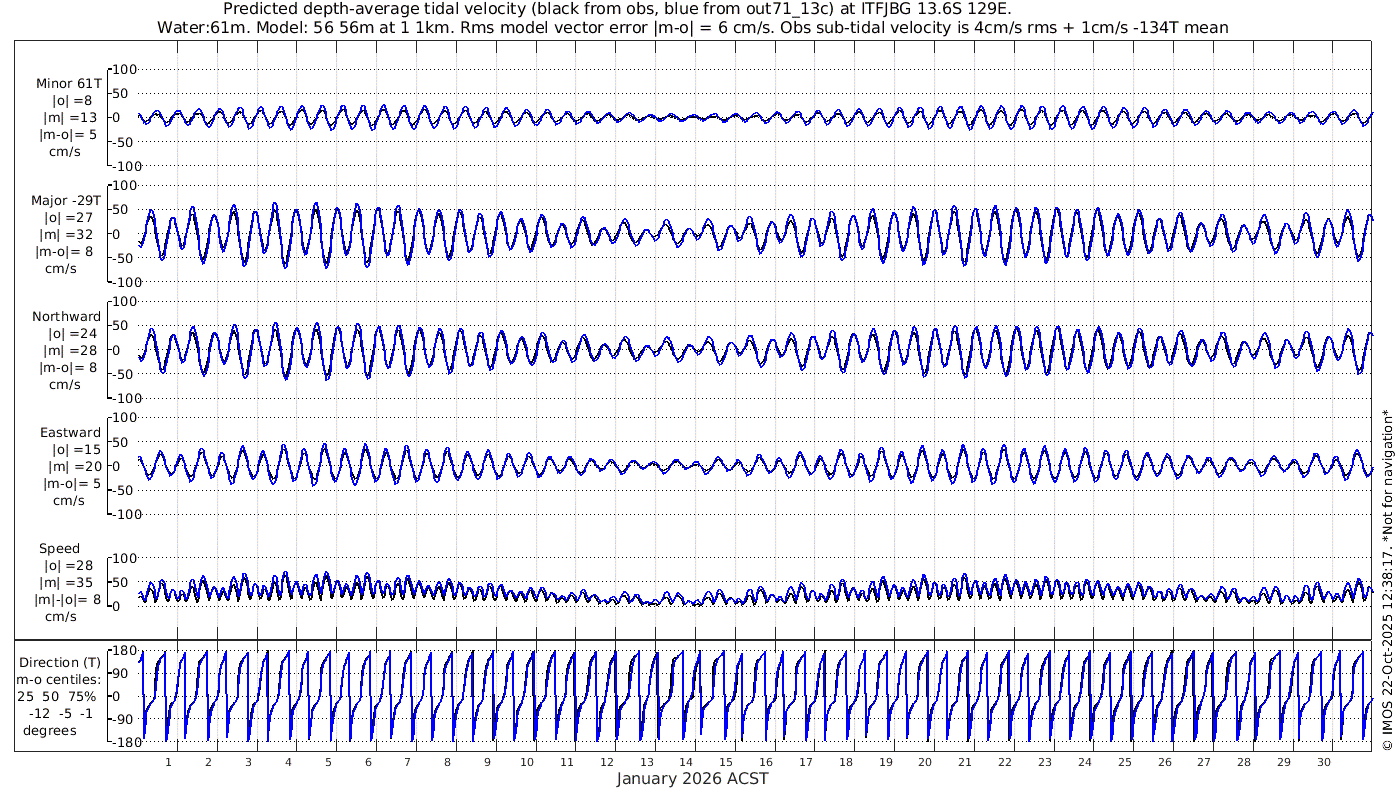
Task: Click the '|m| =28' value
Action: coord(68,350)
